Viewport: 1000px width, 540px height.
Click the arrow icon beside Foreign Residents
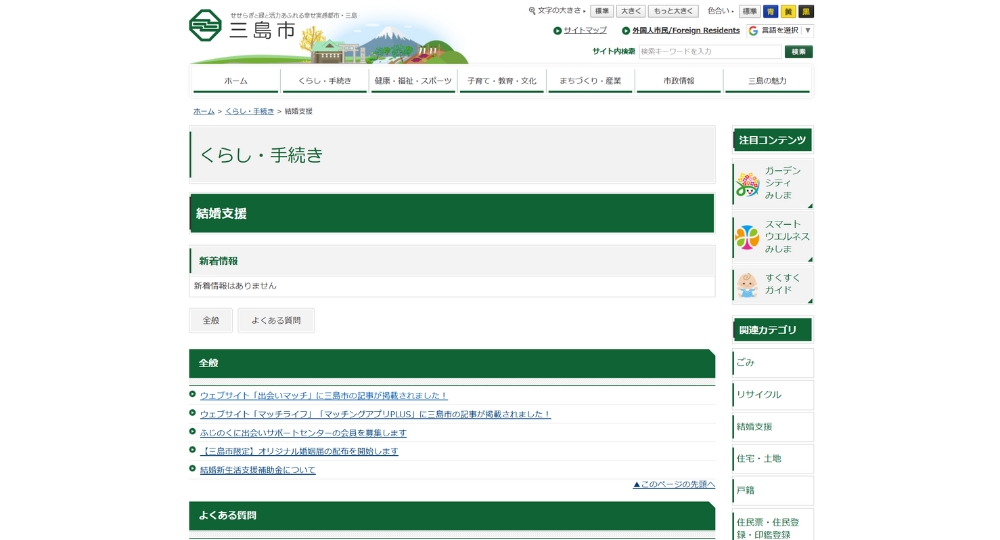626,31
